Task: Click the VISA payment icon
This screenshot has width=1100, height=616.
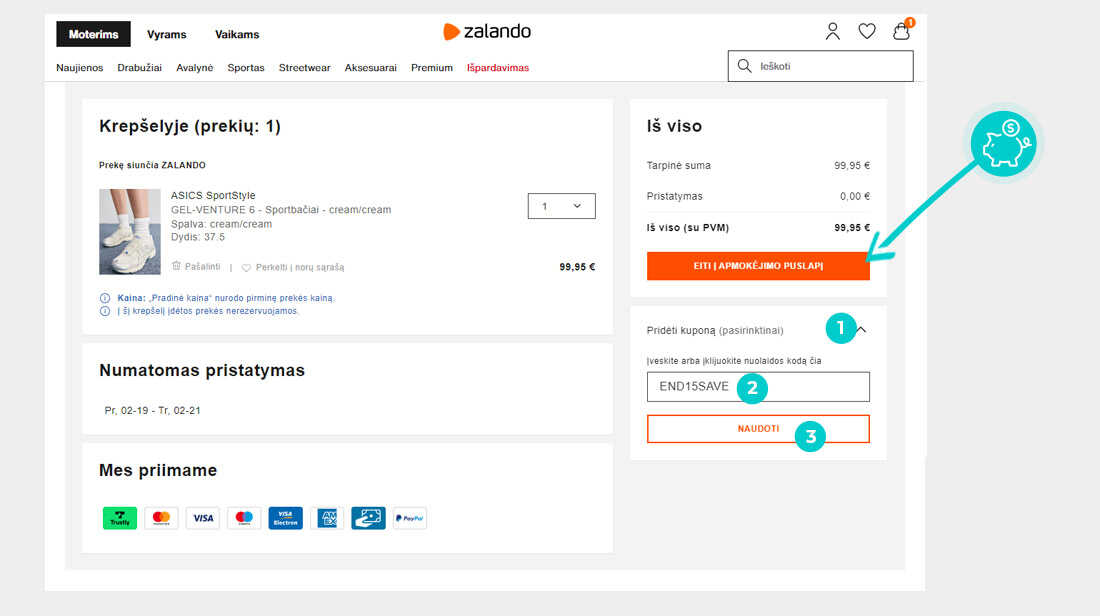Action: coord(203,518)
